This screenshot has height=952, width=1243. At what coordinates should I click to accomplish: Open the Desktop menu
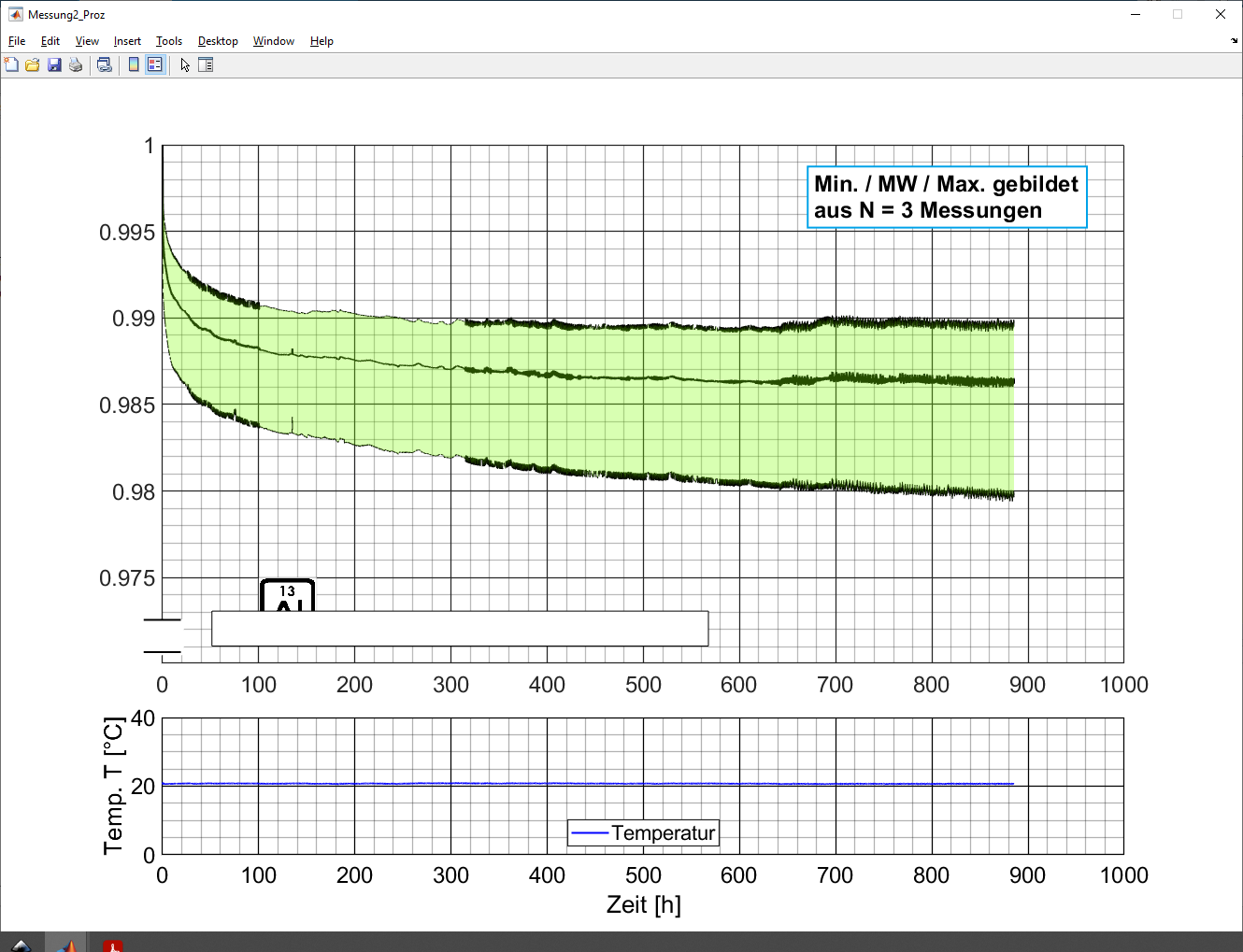[x=218, y=41]
